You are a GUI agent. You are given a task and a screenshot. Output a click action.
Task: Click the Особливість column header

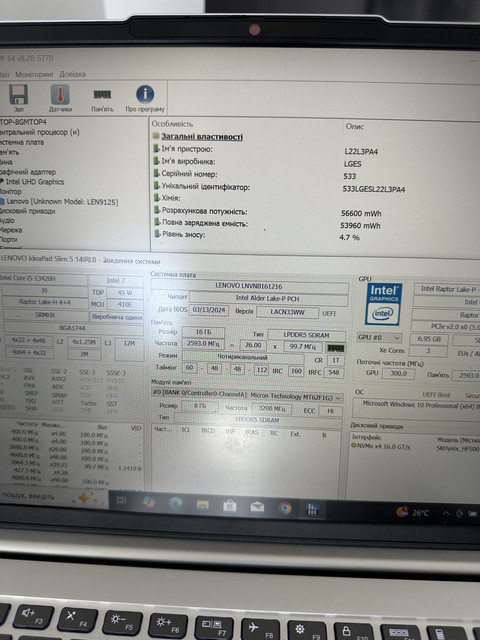[x=172, y=124]
